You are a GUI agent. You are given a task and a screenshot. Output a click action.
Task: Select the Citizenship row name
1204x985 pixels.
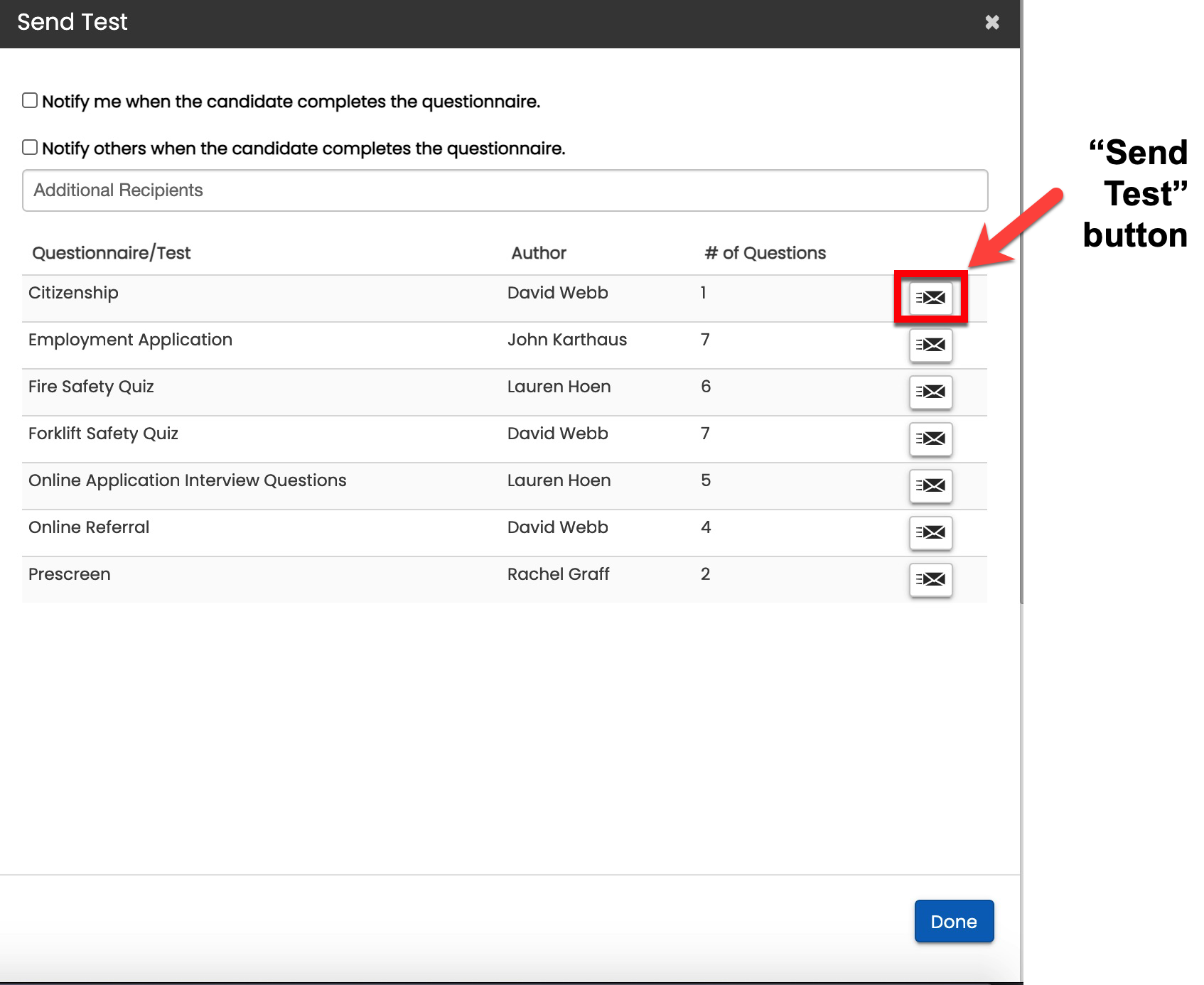[73, 293]
